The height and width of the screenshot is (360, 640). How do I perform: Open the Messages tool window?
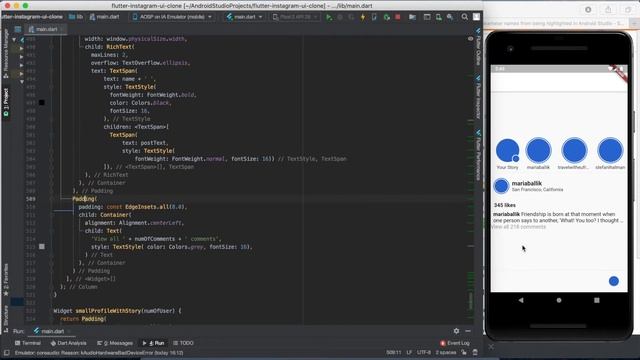pos(115,343)
